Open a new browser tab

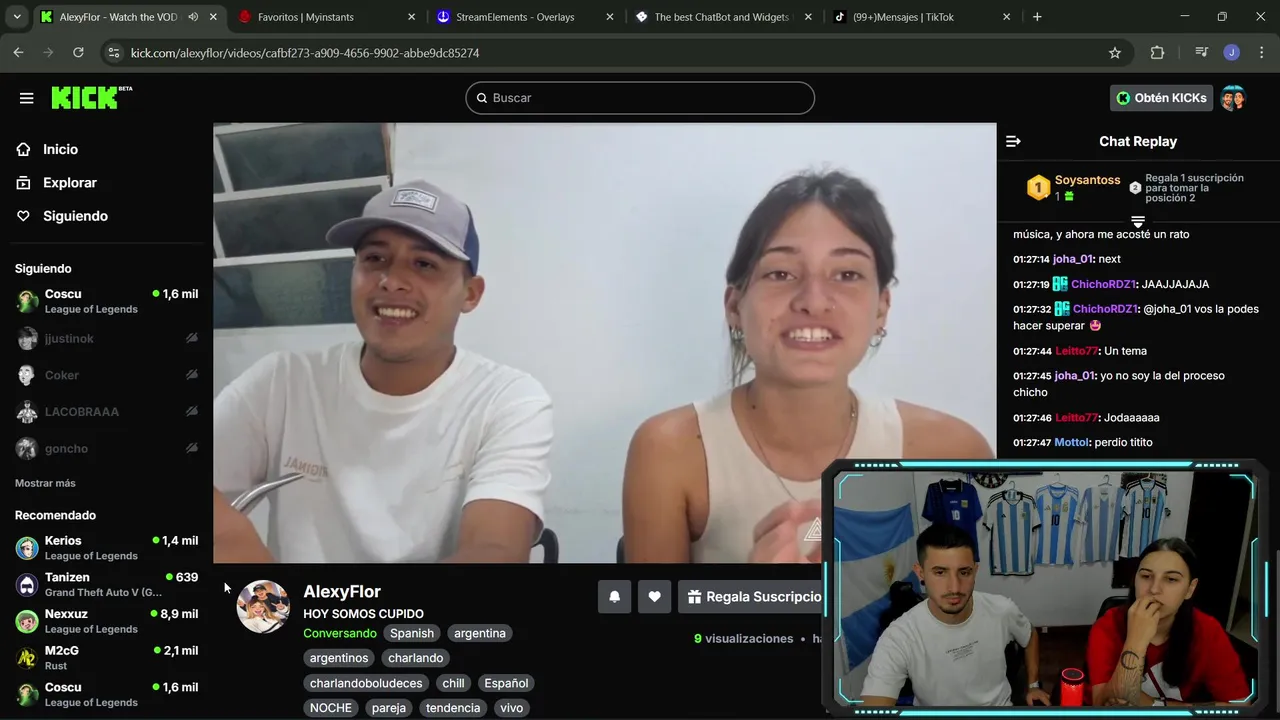pyautogui.click(x=1037, y=17)
